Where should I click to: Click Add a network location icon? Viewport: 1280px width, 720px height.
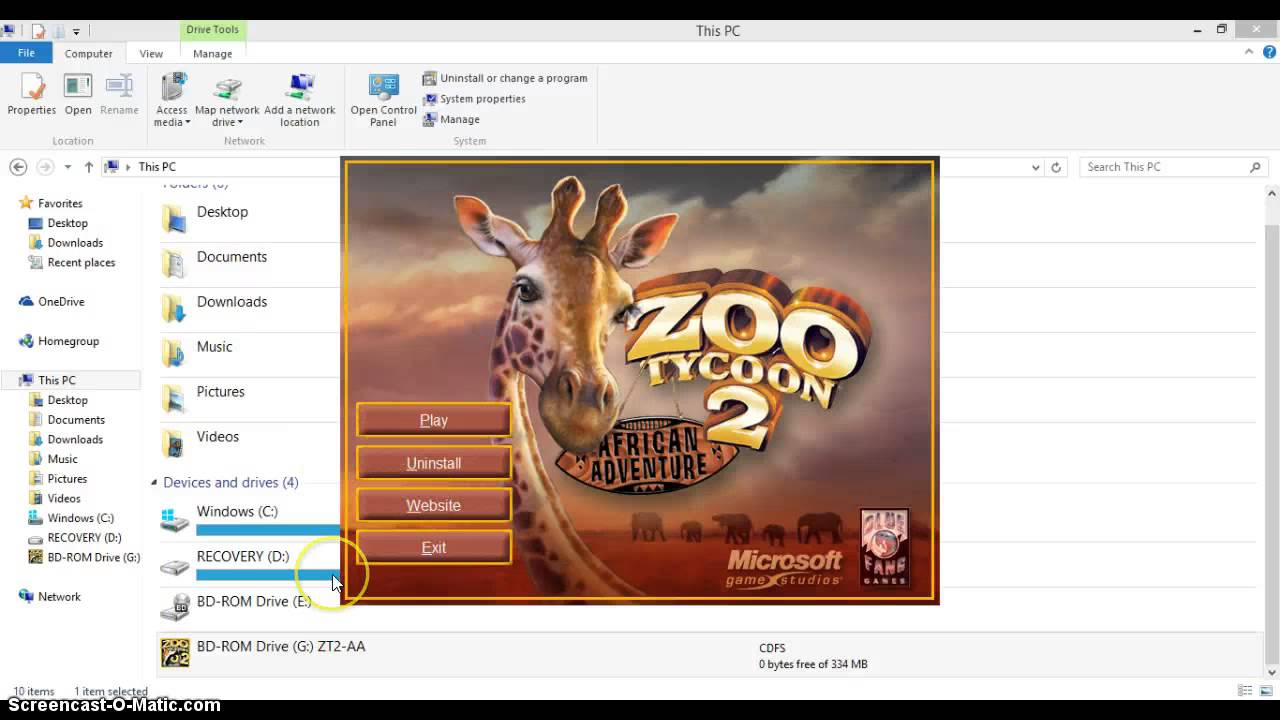point(300,100)
